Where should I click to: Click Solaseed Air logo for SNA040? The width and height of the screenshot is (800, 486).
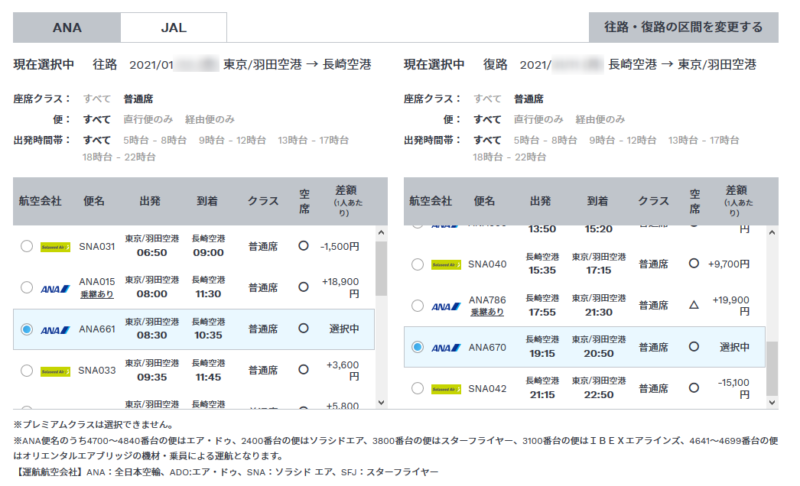(x=446, y=265)
